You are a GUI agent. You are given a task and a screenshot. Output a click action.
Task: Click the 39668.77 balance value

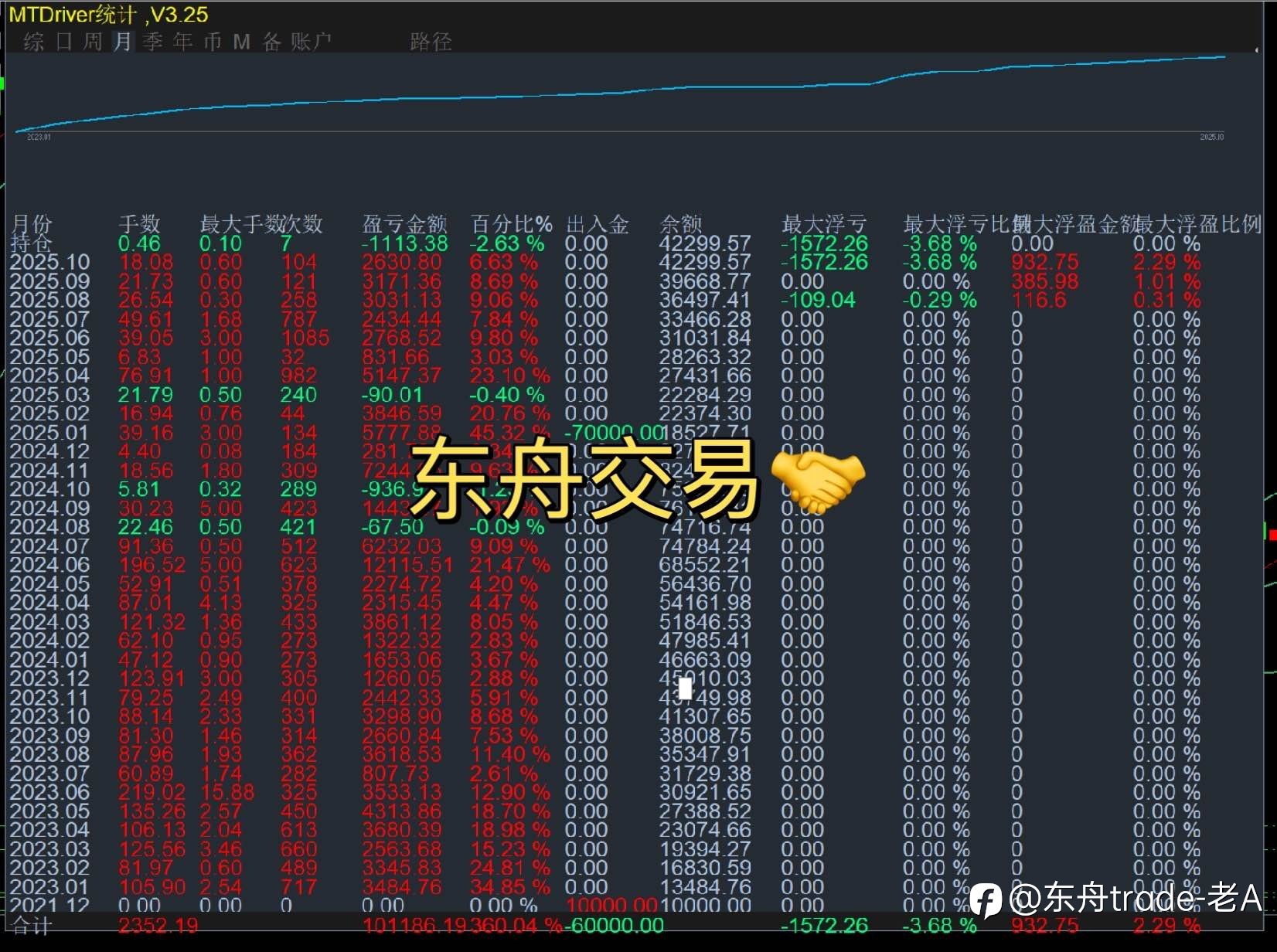point(705,281)
